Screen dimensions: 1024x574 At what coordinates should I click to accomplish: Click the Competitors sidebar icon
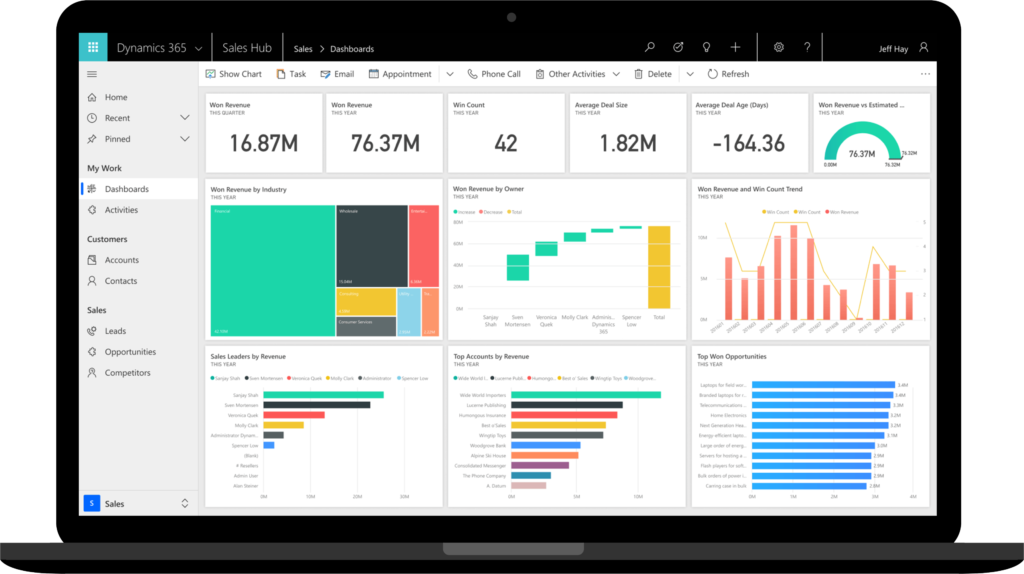click(x=92, y=373)
